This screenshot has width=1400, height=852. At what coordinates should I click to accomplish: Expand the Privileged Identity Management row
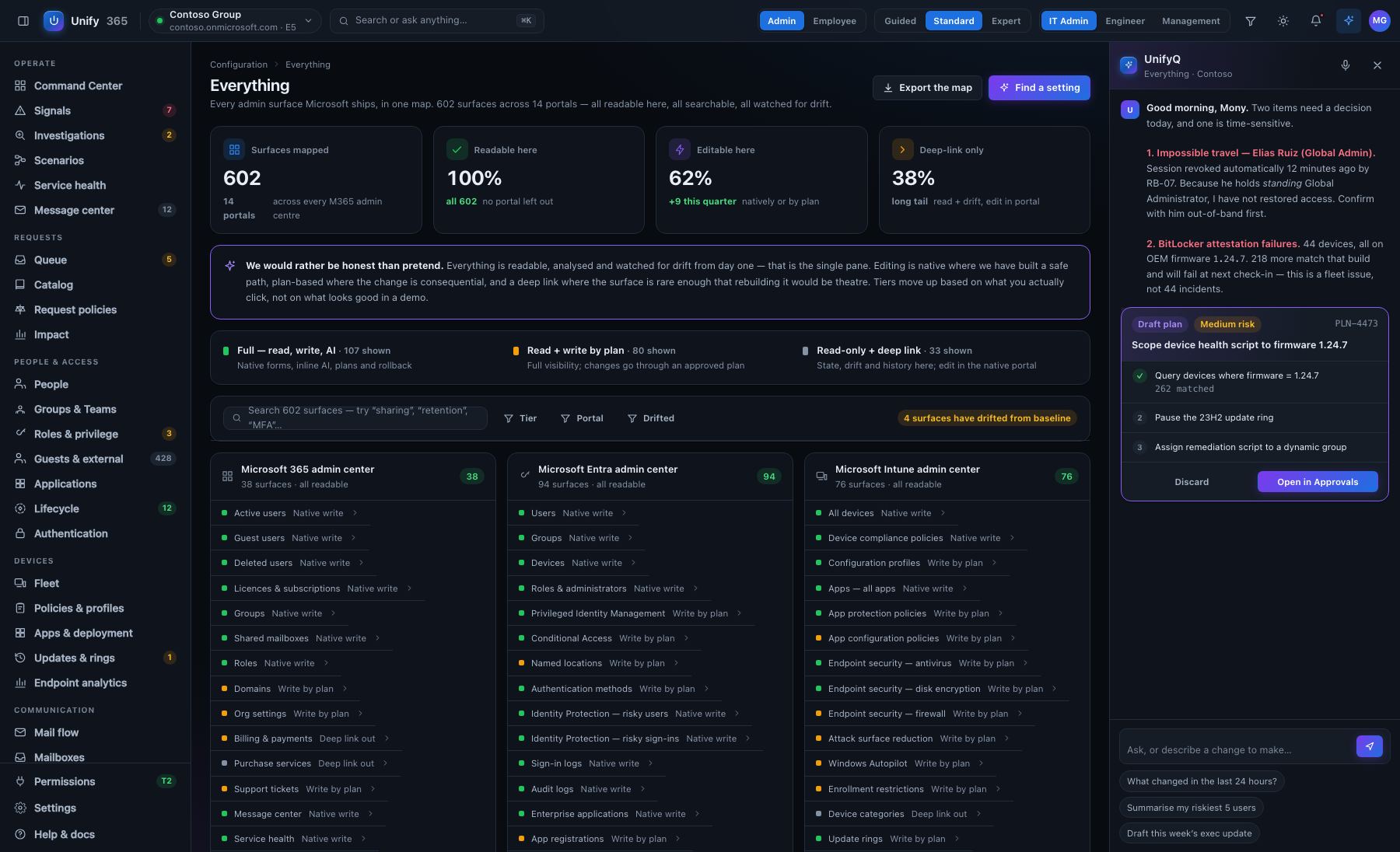[x=631, y=613]
